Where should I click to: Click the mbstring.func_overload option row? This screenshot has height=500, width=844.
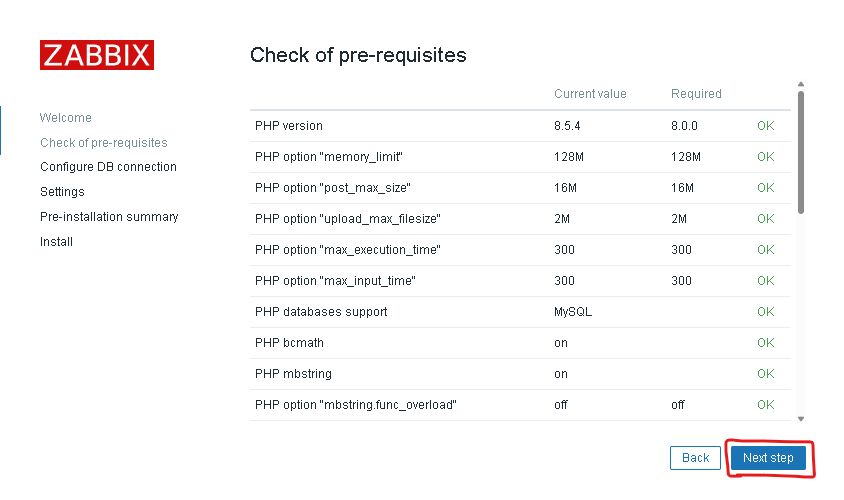click(x=520, y=405)
